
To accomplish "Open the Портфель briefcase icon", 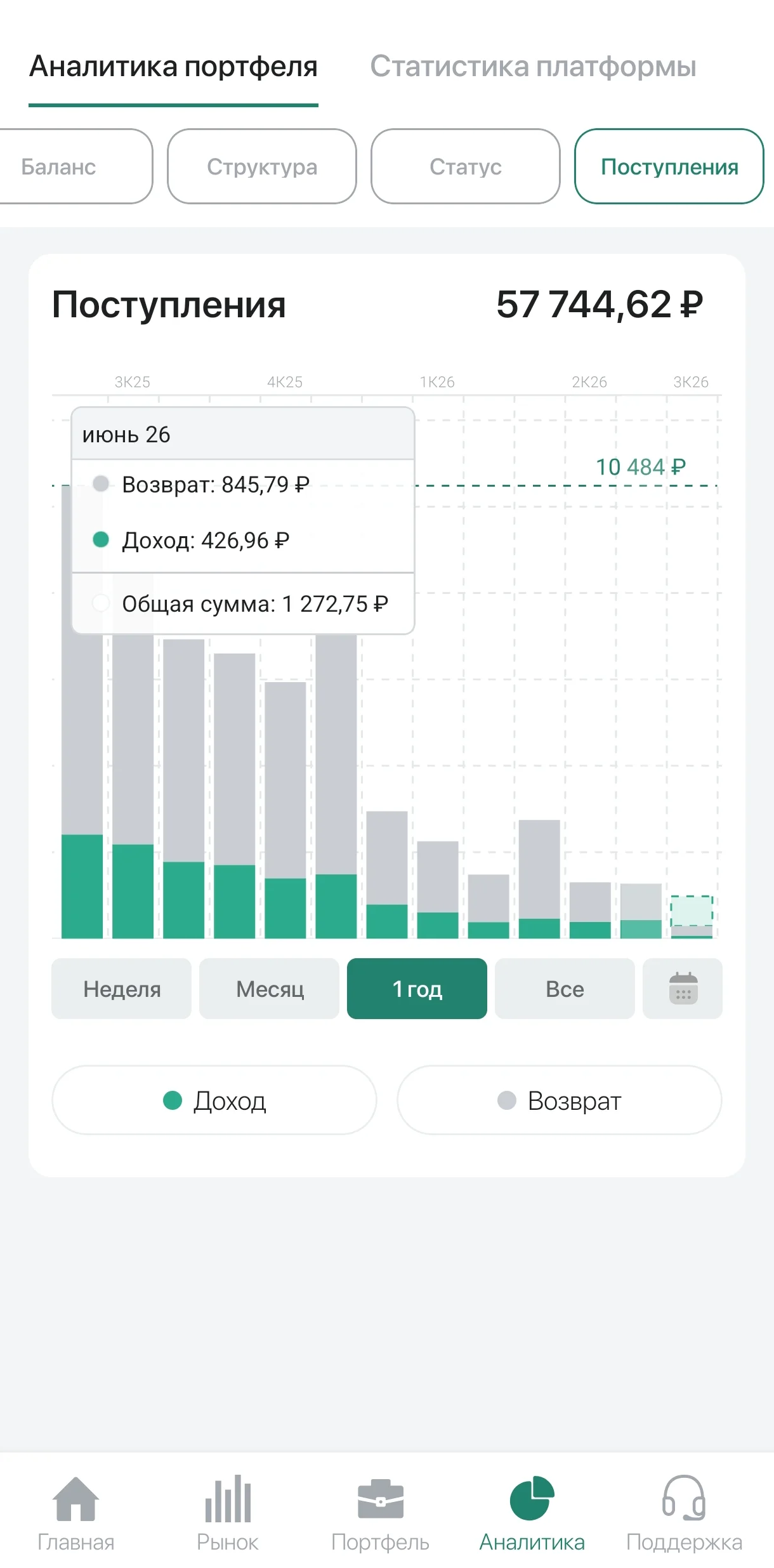I will click(x=381, y=1499).
